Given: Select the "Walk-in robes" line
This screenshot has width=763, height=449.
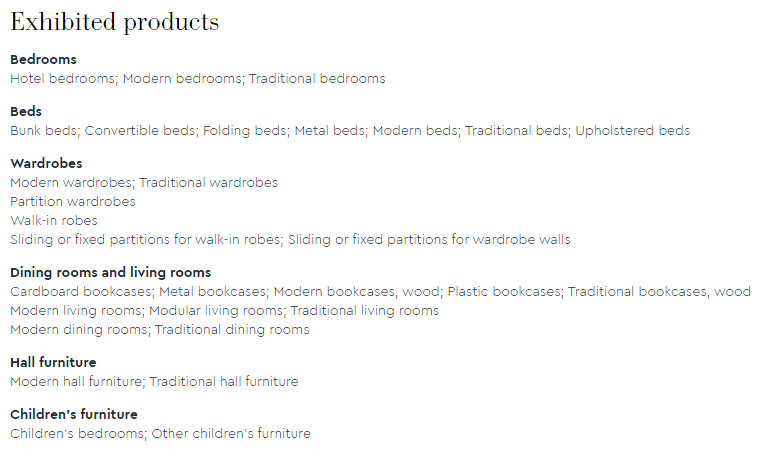Looking at the screenshot, I should coord(54,220).
